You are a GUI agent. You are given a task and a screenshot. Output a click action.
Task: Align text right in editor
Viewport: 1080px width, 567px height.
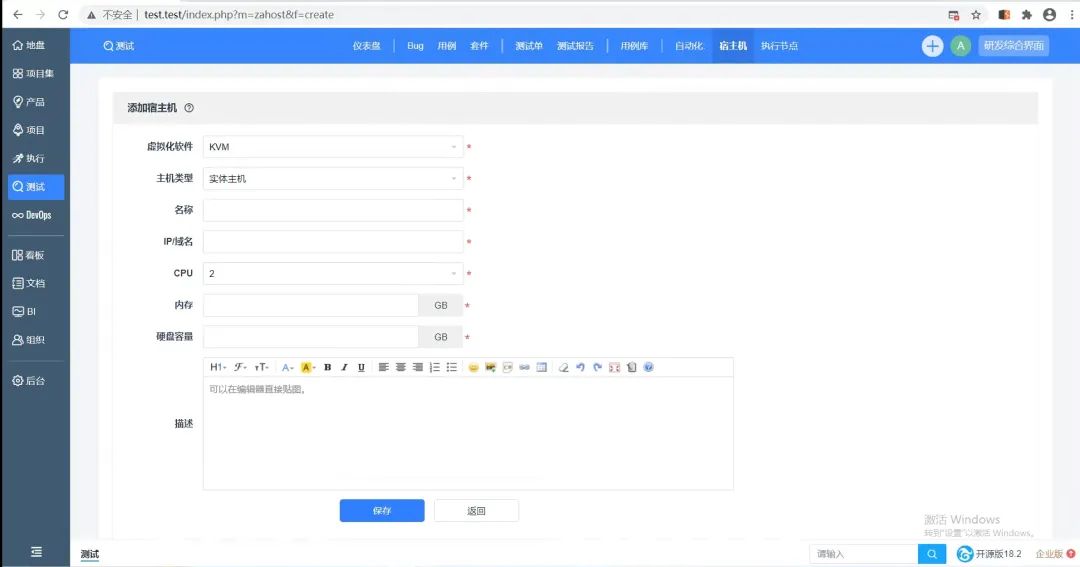(417, 367)
